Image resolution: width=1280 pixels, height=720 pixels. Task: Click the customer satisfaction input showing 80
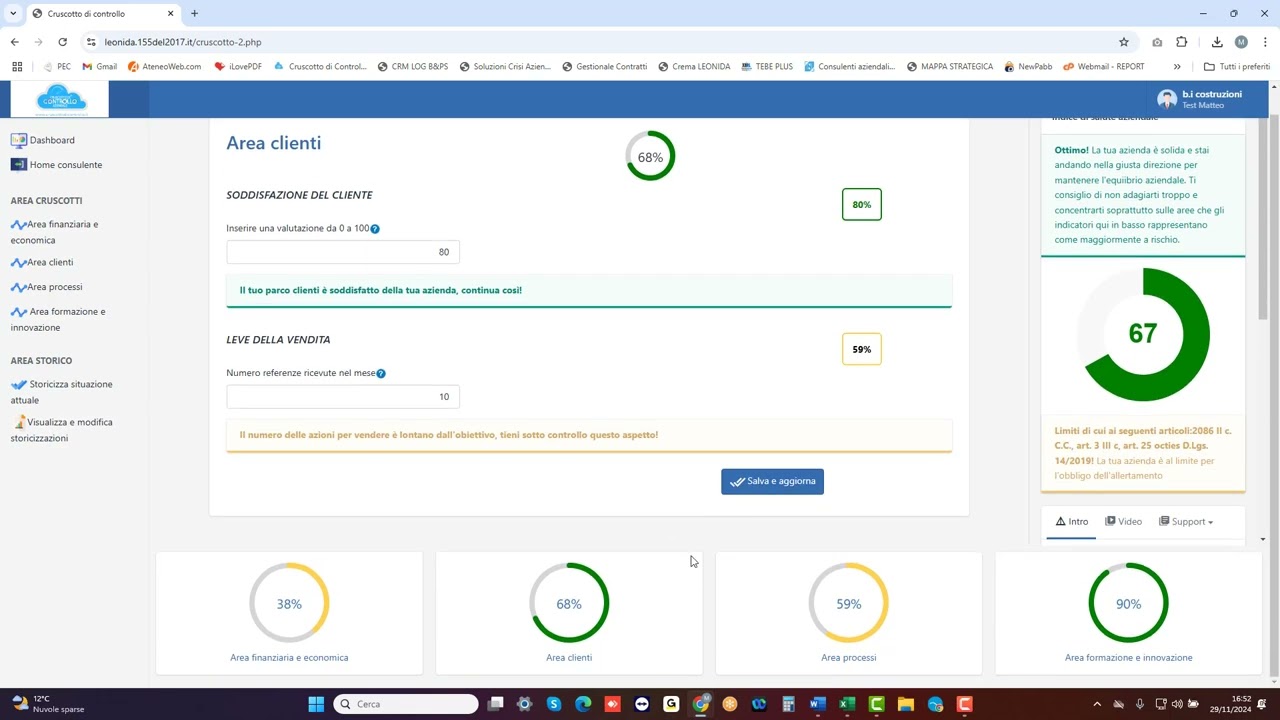point(343,252)
